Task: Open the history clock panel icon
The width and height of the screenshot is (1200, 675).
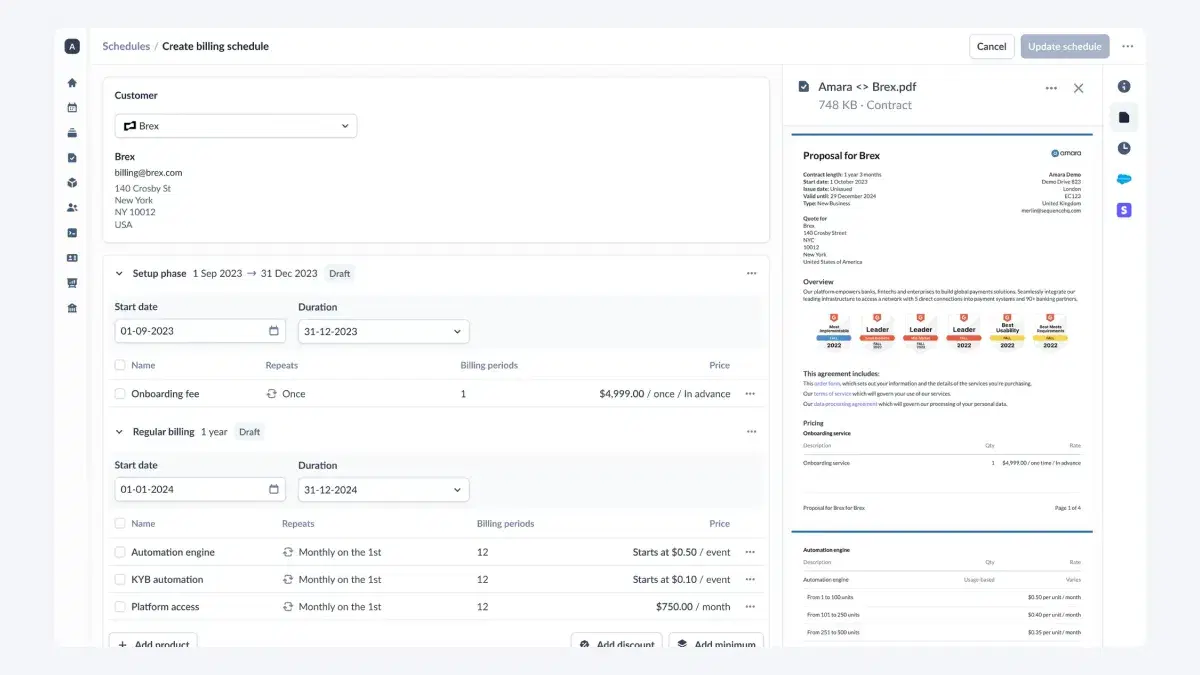Action: coord(1124,148)
